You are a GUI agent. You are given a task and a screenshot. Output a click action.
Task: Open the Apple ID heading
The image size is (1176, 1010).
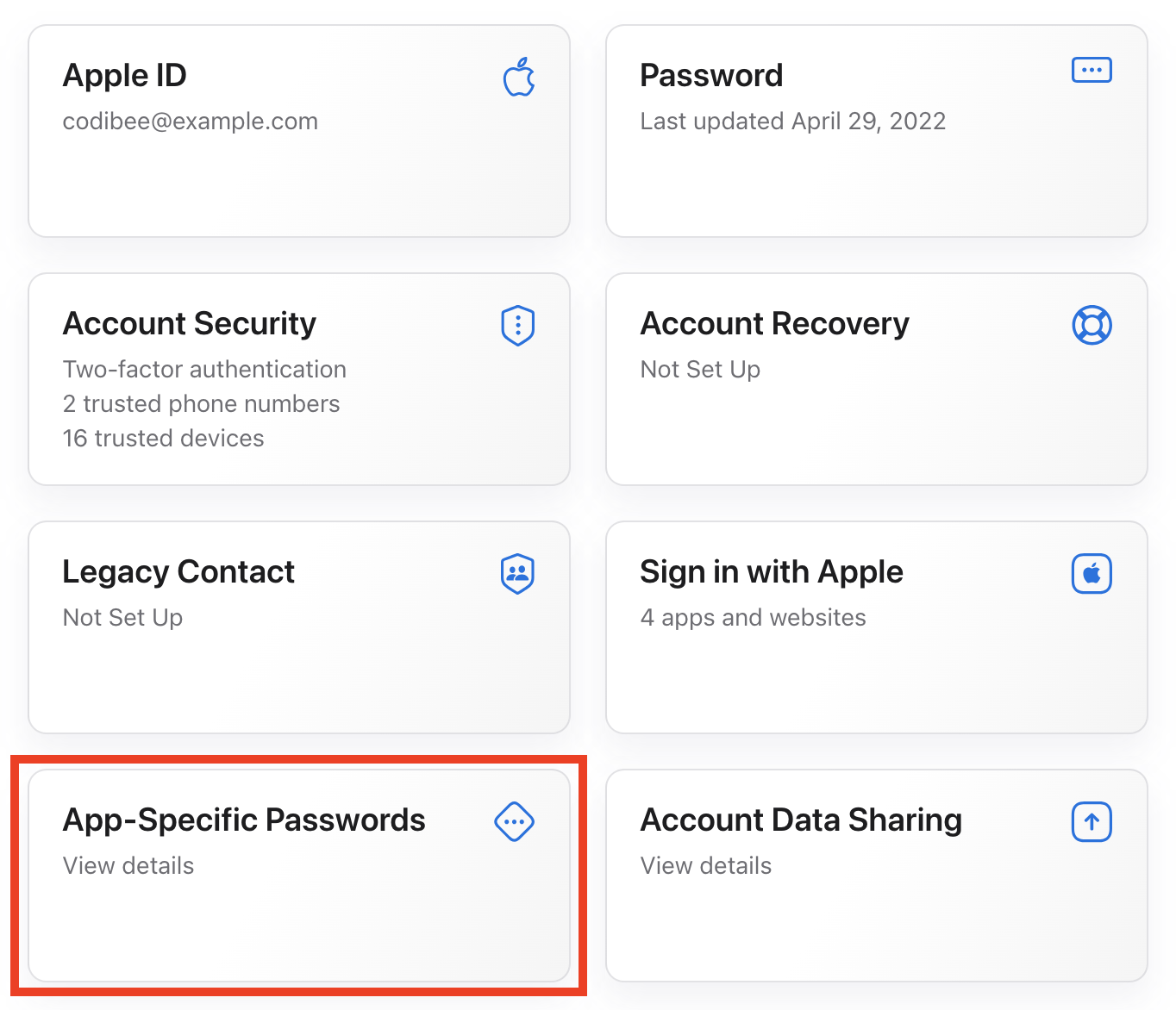[124, 76]
